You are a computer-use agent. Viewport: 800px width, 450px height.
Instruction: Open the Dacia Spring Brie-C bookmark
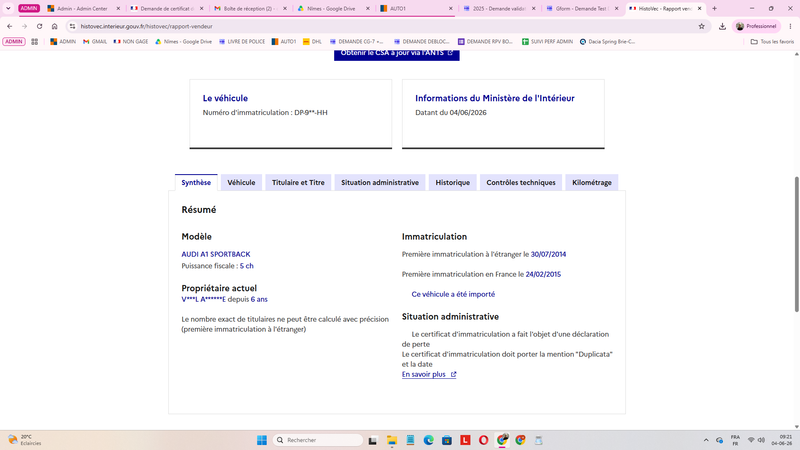(607, 41)
